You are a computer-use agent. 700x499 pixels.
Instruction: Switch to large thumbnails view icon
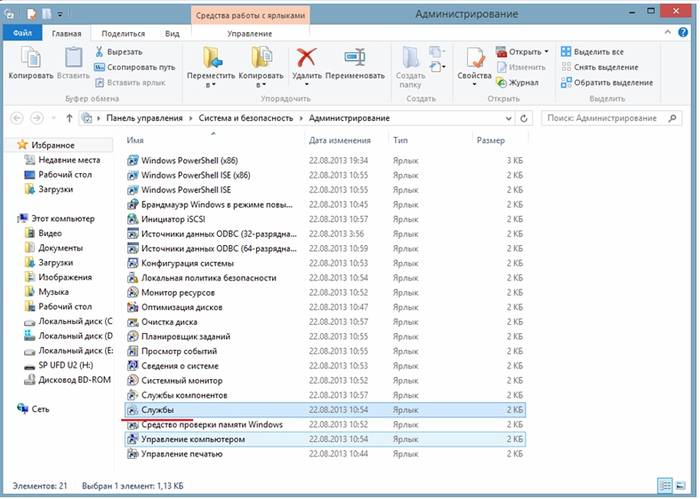(680, 485)
